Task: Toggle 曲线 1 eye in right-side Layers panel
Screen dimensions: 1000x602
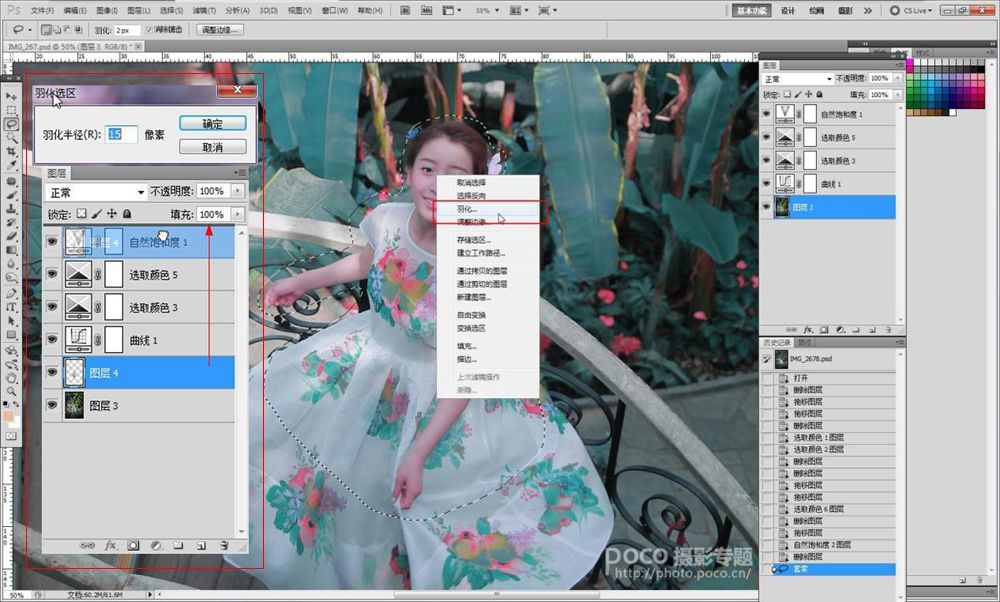Action: (767, 184)
